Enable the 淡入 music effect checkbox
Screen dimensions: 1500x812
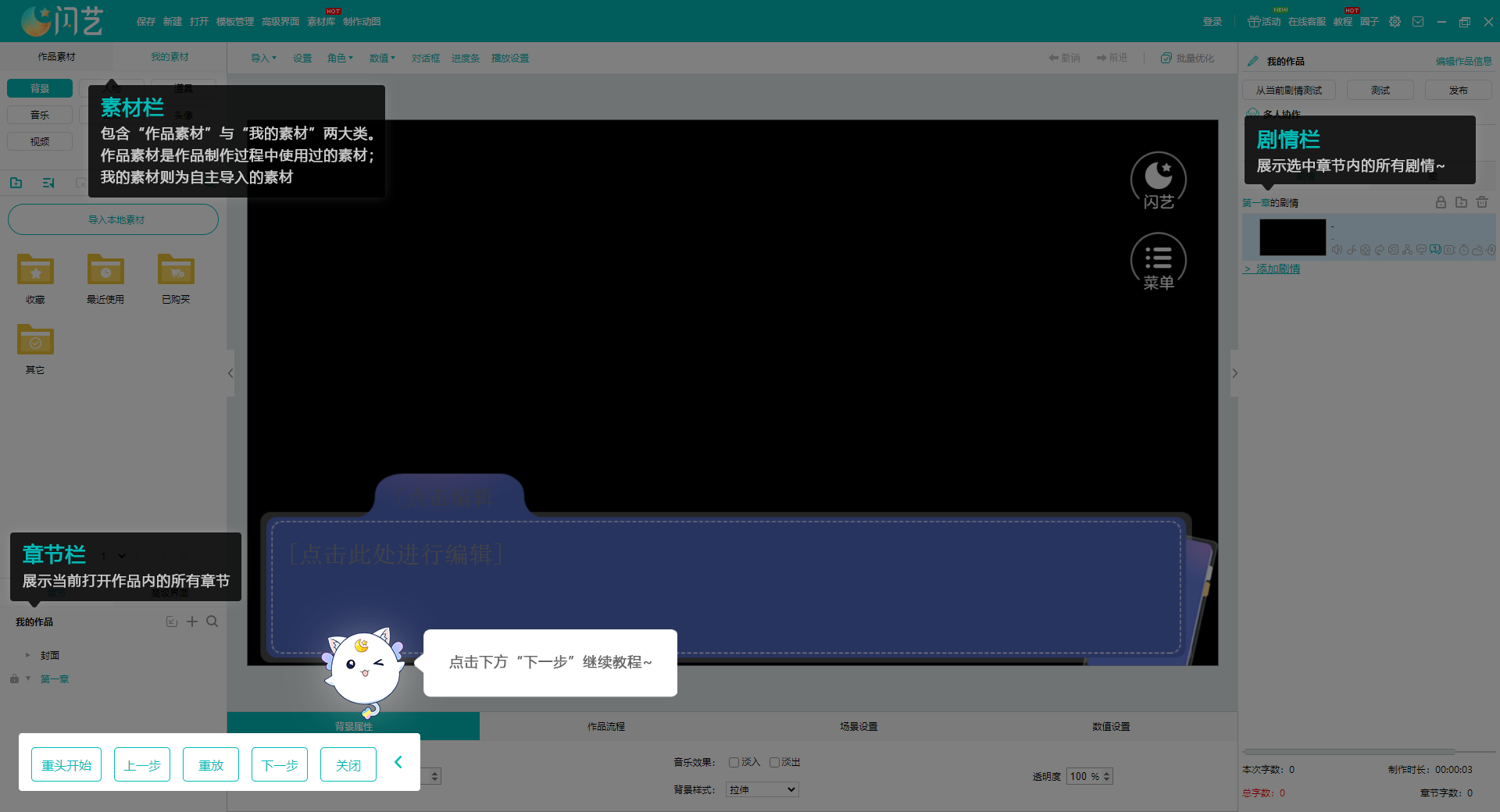734,762
